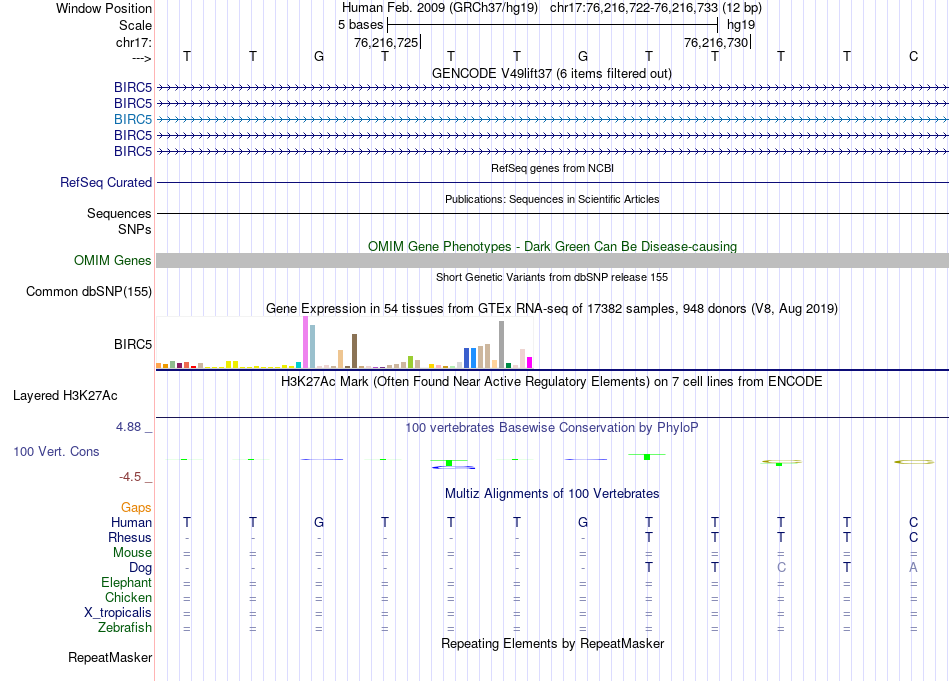Click the Layered H3K27Ac track label

tap(65, 396)
